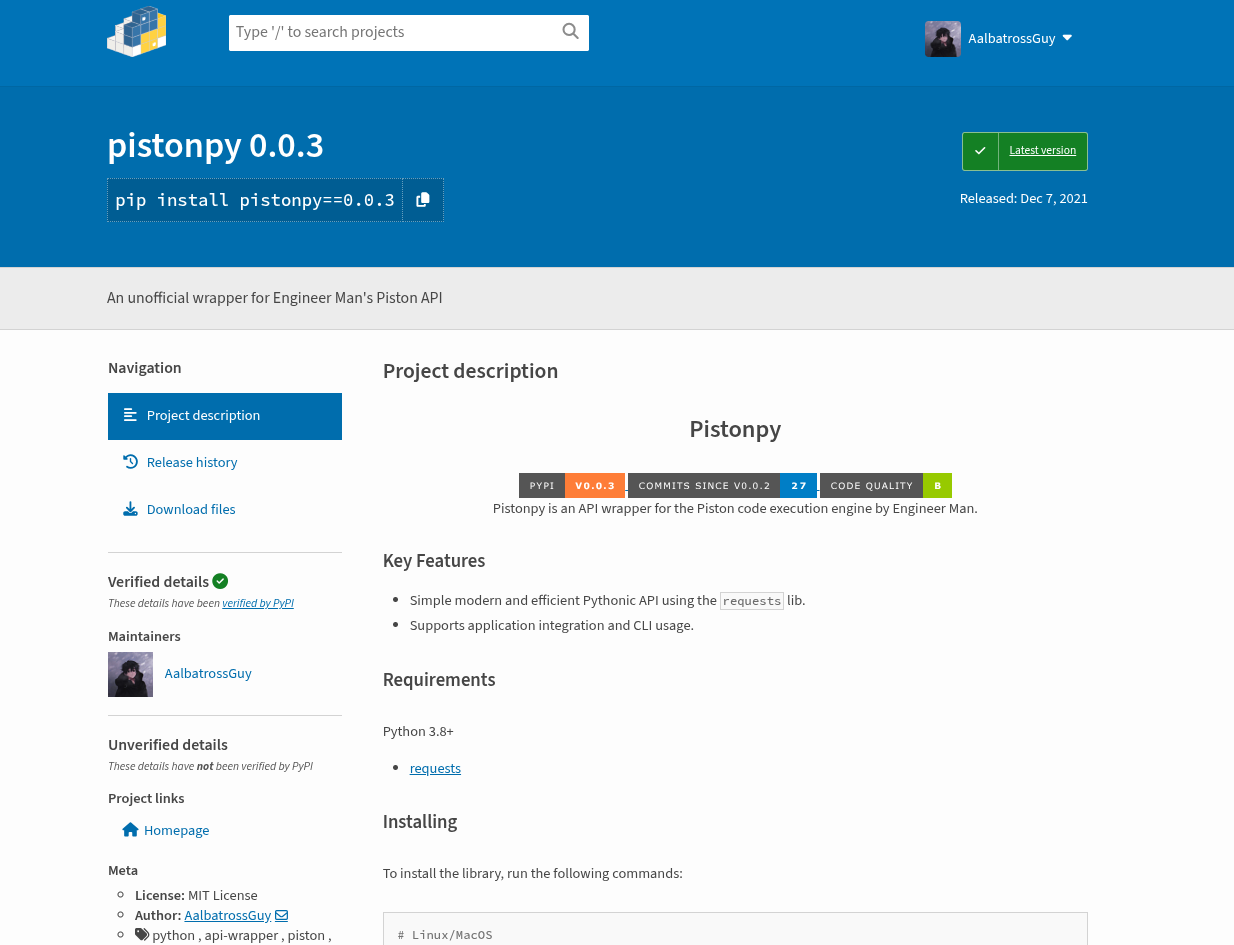Click the Homepage house icon
This screenshot has width=1234, height=945.
[130, 830]
